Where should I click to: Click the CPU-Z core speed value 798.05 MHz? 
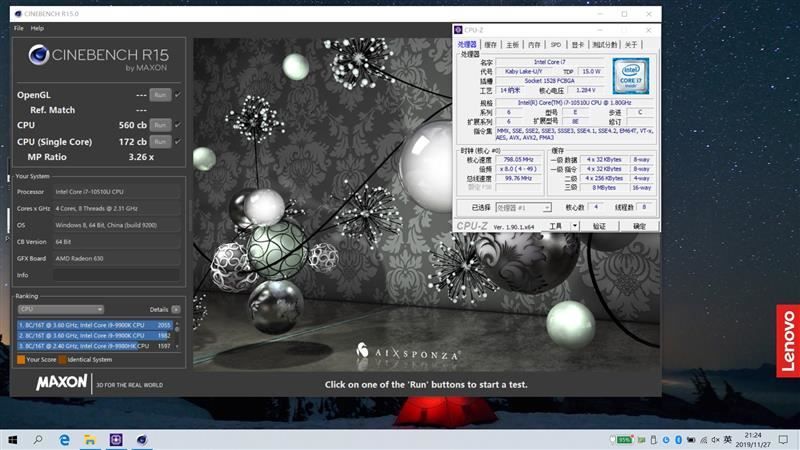click(518, 160)
